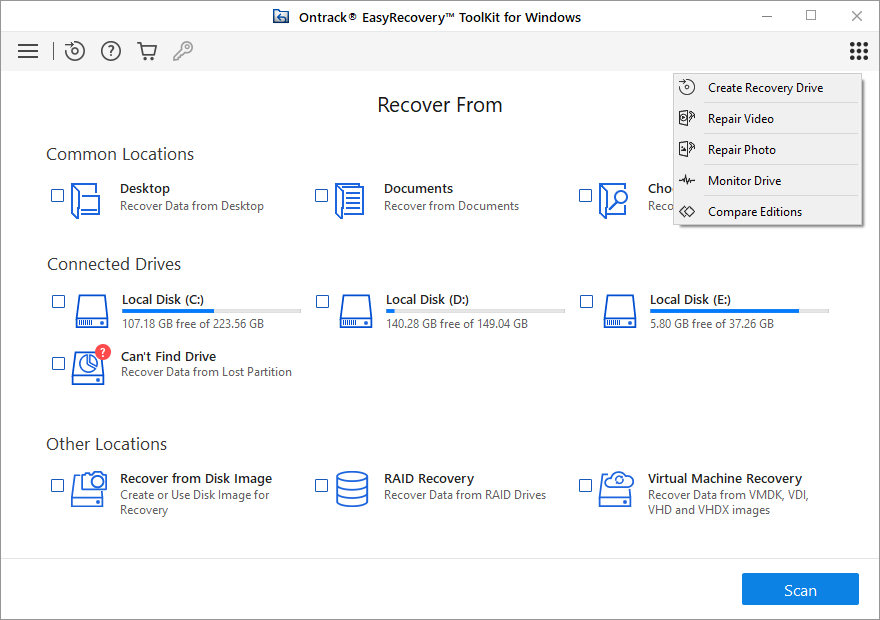The width and height of the screenshot is (880, 620).
Task: Click the app logo in title bar
Action: click(x=281, y=17)
